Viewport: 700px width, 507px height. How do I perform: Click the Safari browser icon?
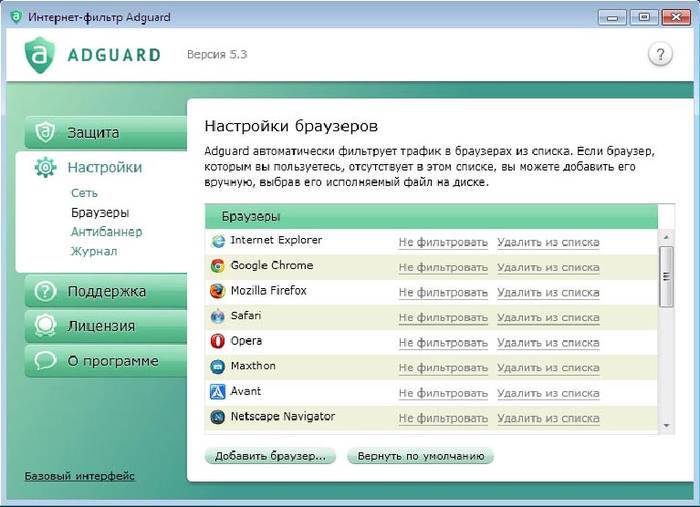217,316
